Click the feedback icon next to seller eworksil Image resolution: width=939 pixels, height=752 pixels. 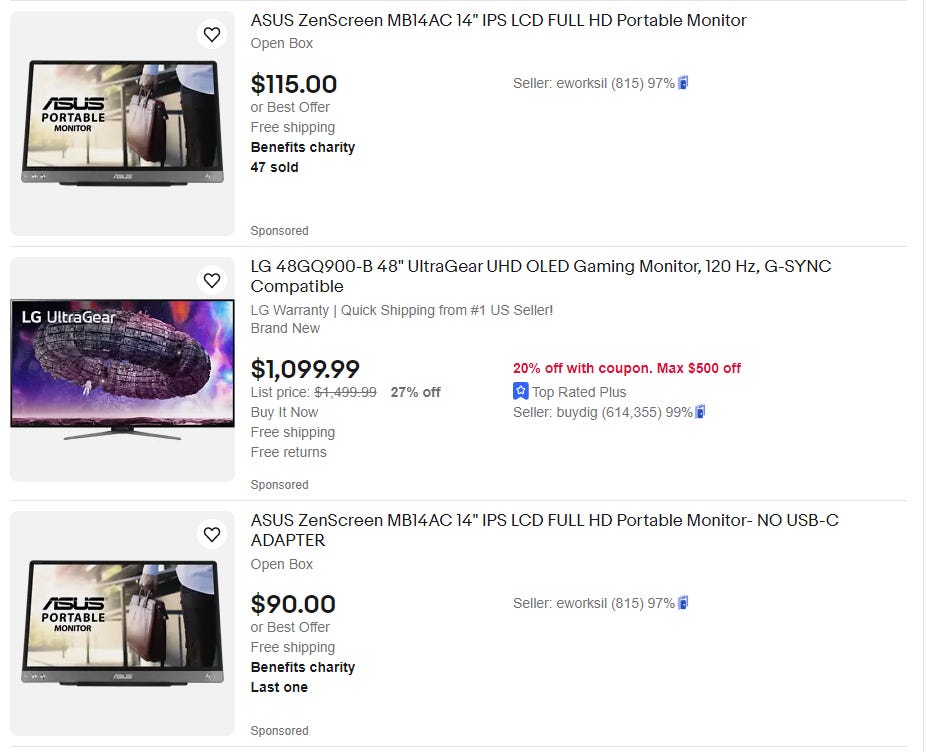[x=682, y=83]
